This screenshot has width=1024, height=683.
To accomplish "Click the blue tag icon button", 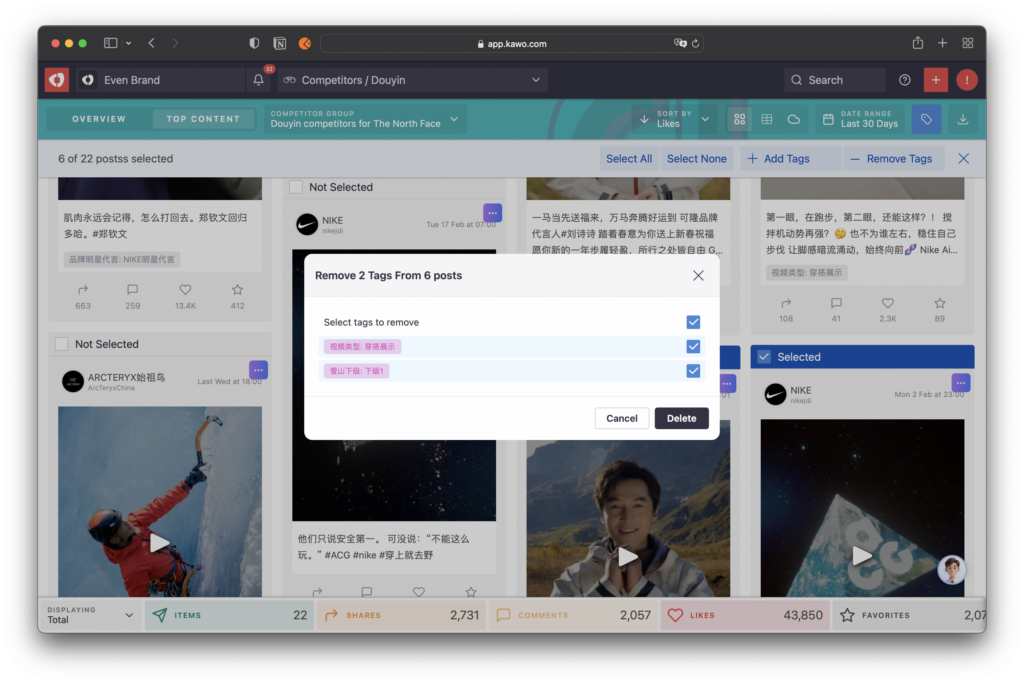I will [926, 119].
